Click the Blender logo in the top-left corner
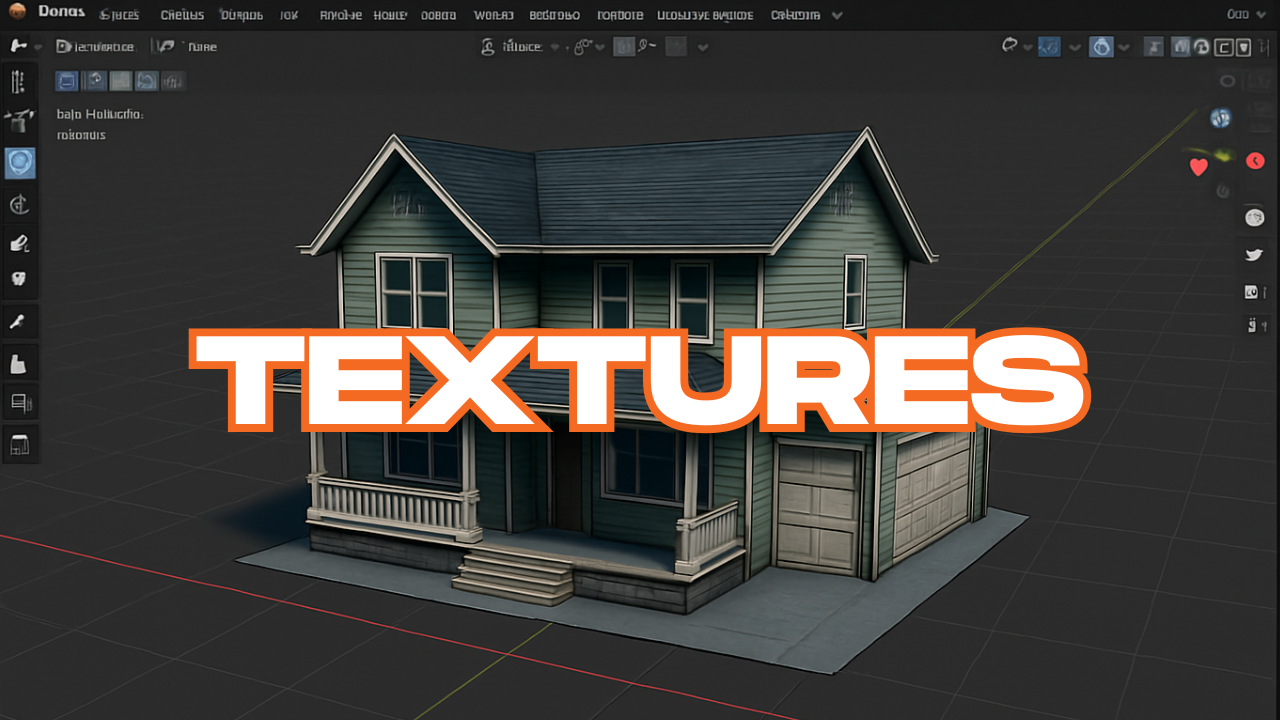The height and width of the screenshot is (720, 1280). tap(17, 14)
